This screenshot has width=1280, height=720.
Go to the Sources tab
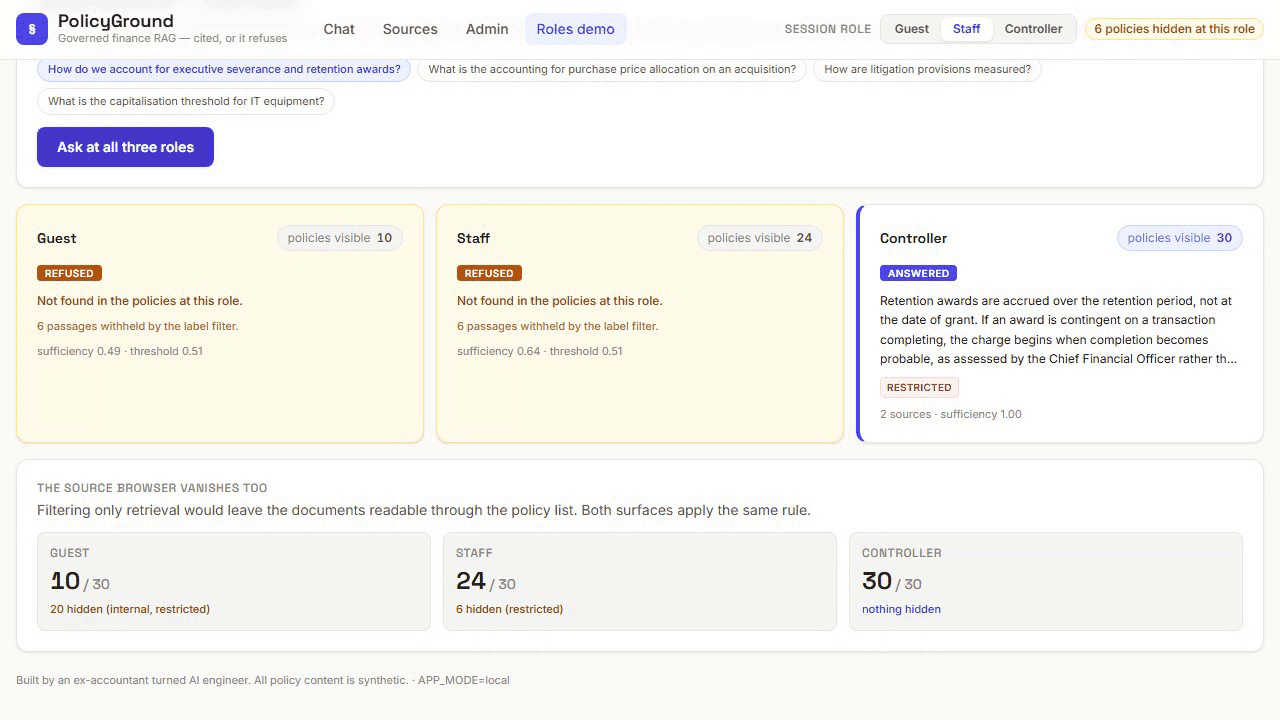(410, 29)
